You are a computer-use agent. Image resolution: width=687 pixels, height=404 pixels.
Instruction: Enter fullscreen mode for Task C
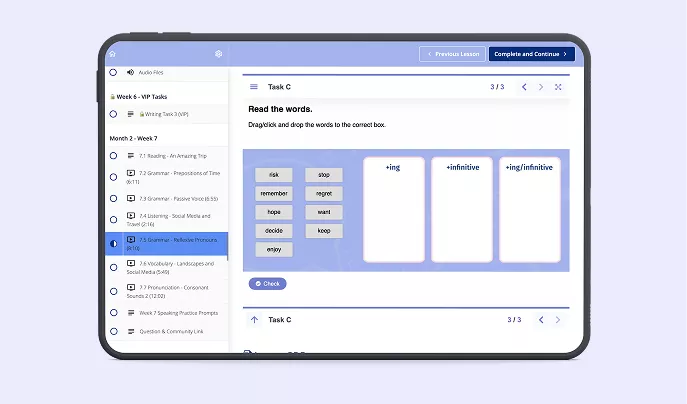tap(558, 87)
